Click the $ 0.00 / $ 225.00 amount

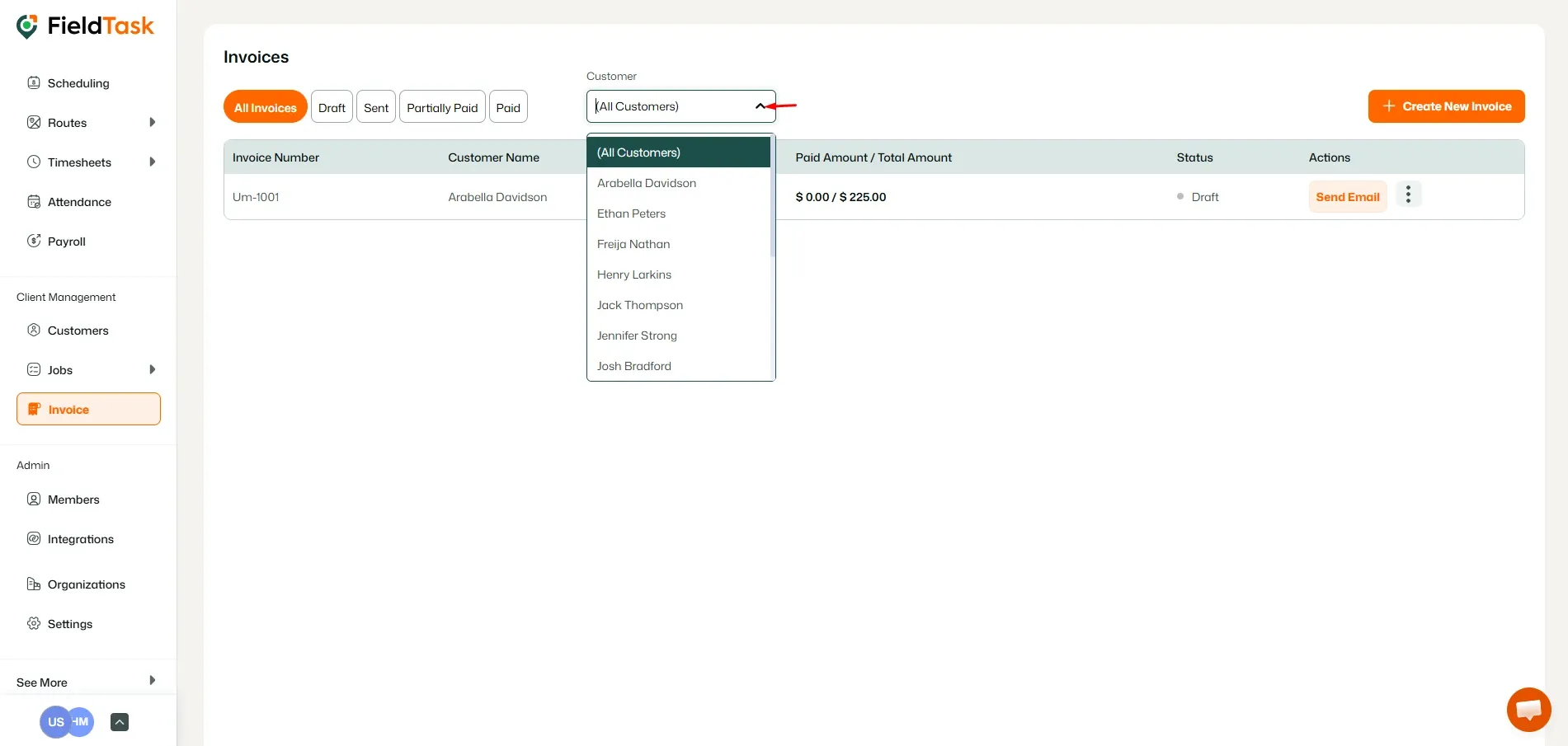tap(841, 196)
